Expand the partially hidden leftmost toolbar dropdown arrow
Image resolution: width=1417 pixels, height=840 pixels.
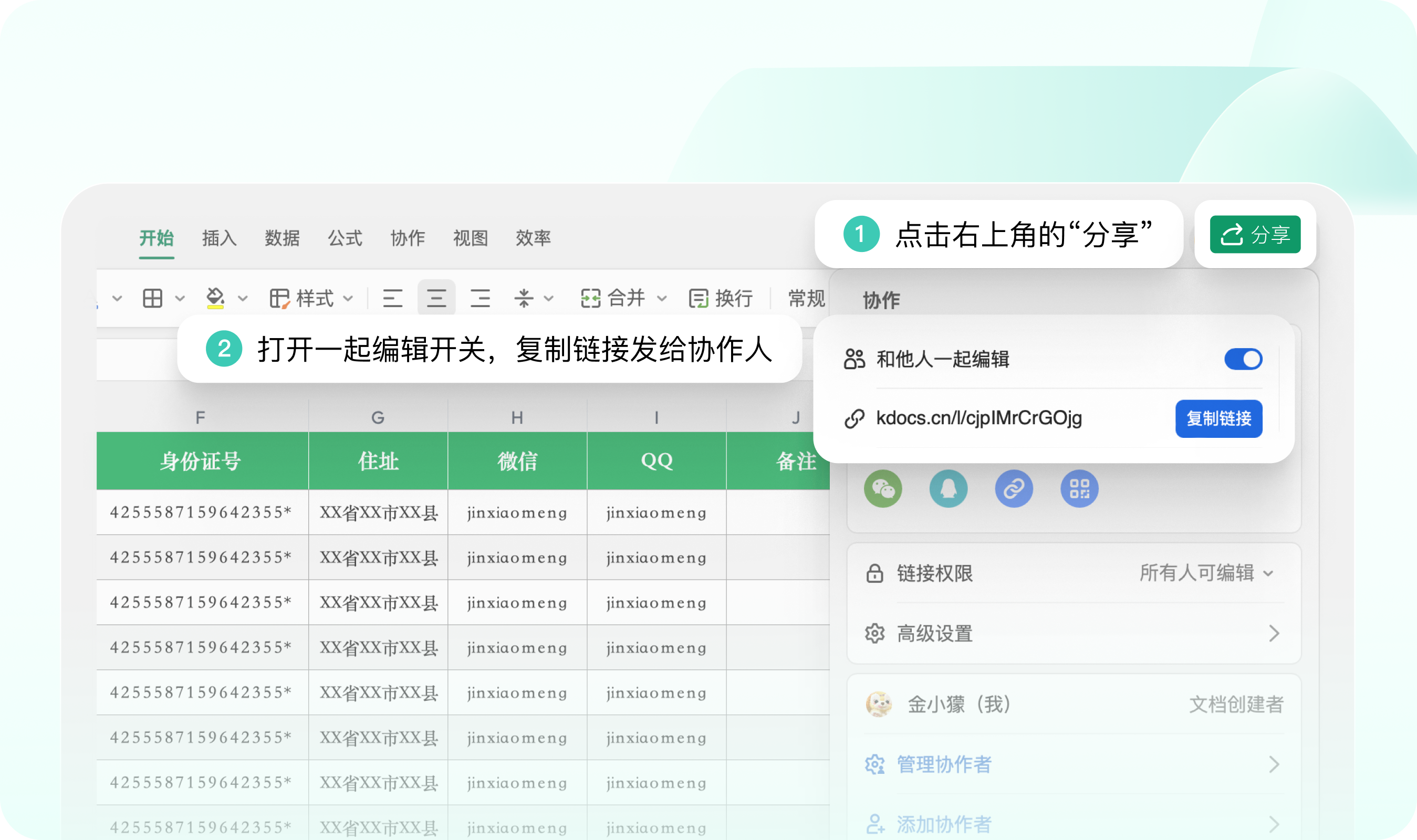(x=117, y=298)
